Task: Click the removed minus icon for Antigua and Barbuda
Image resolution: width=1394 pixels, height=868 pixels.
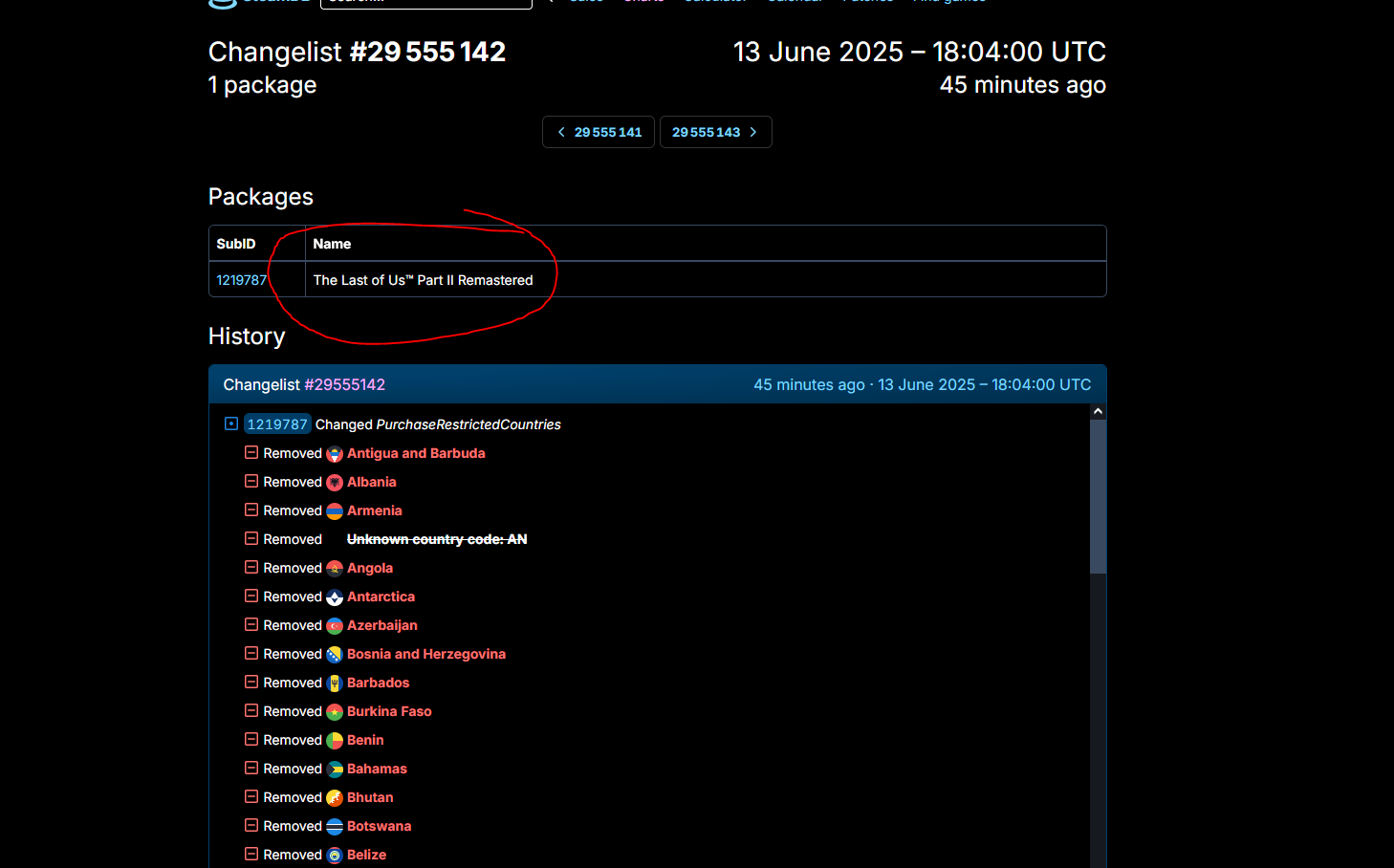Action: (251, 452)
